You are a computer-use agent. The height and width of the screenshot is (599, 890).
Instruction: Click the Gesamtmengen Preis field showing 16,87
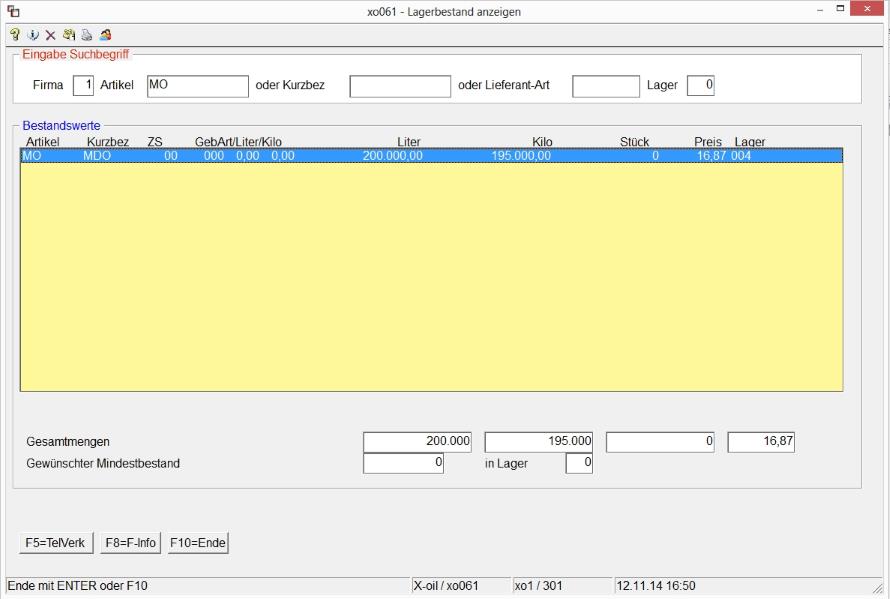[761, 442]
